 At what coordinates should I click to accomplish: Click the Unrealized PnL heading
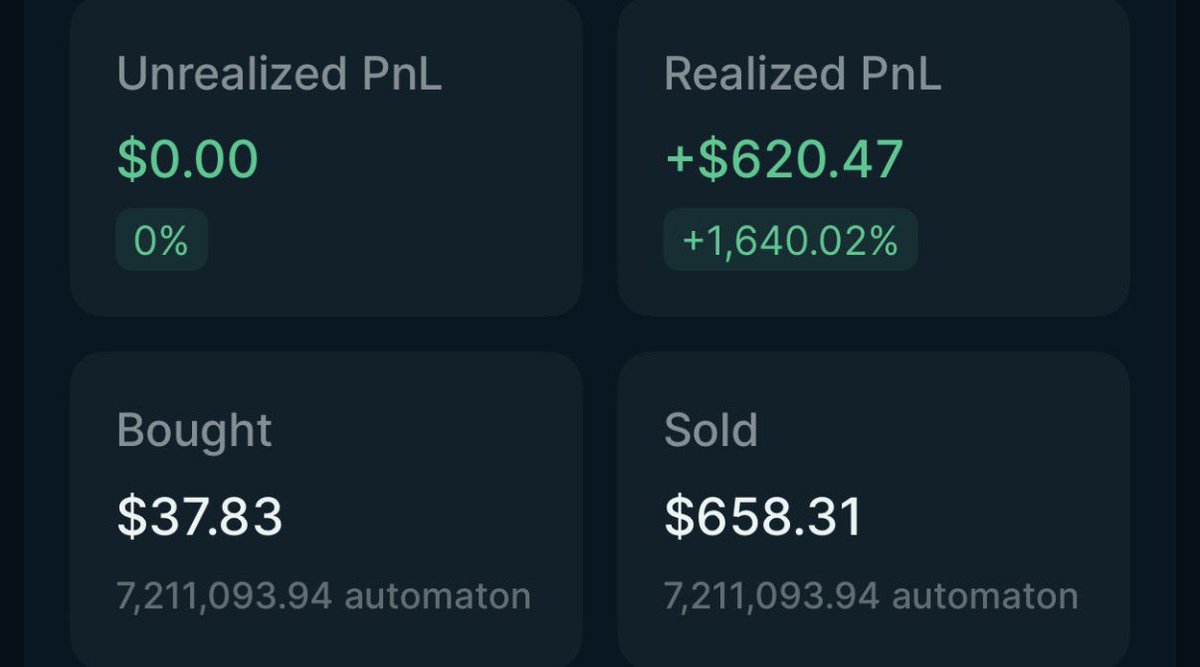[279, 75]
